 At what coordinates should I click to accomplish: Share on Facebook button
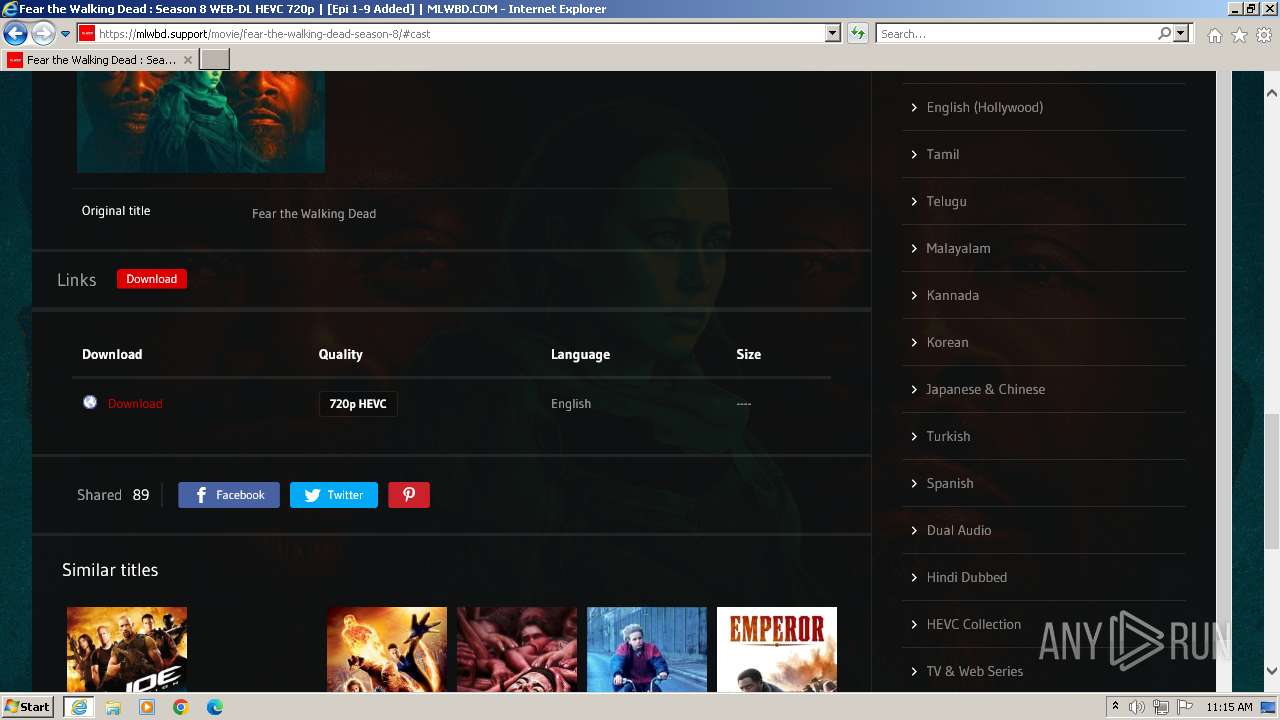tap(229, 495)
